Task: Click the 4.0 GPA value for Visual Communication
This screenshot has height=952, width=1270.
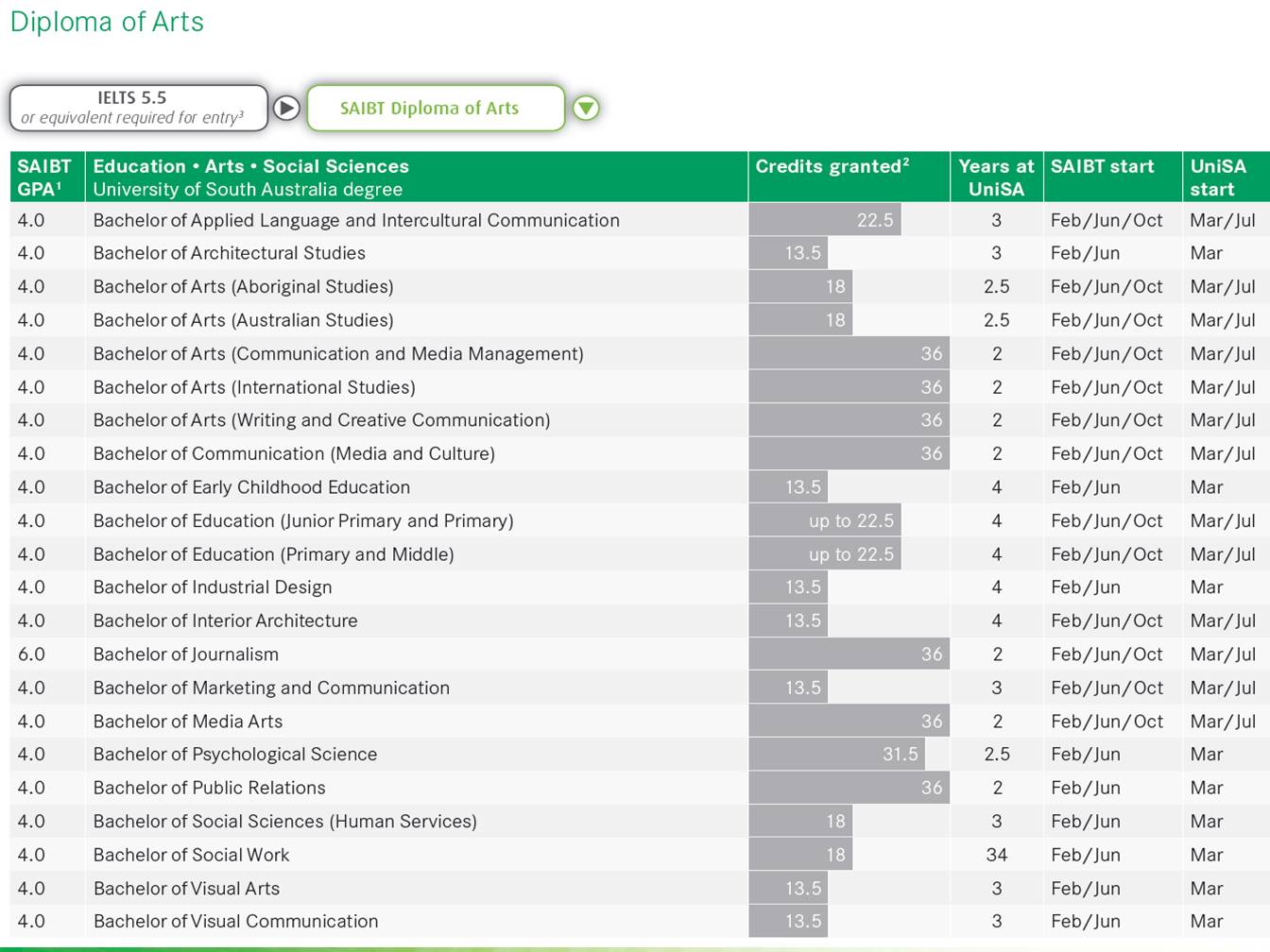Action: (x=31, y=922)
